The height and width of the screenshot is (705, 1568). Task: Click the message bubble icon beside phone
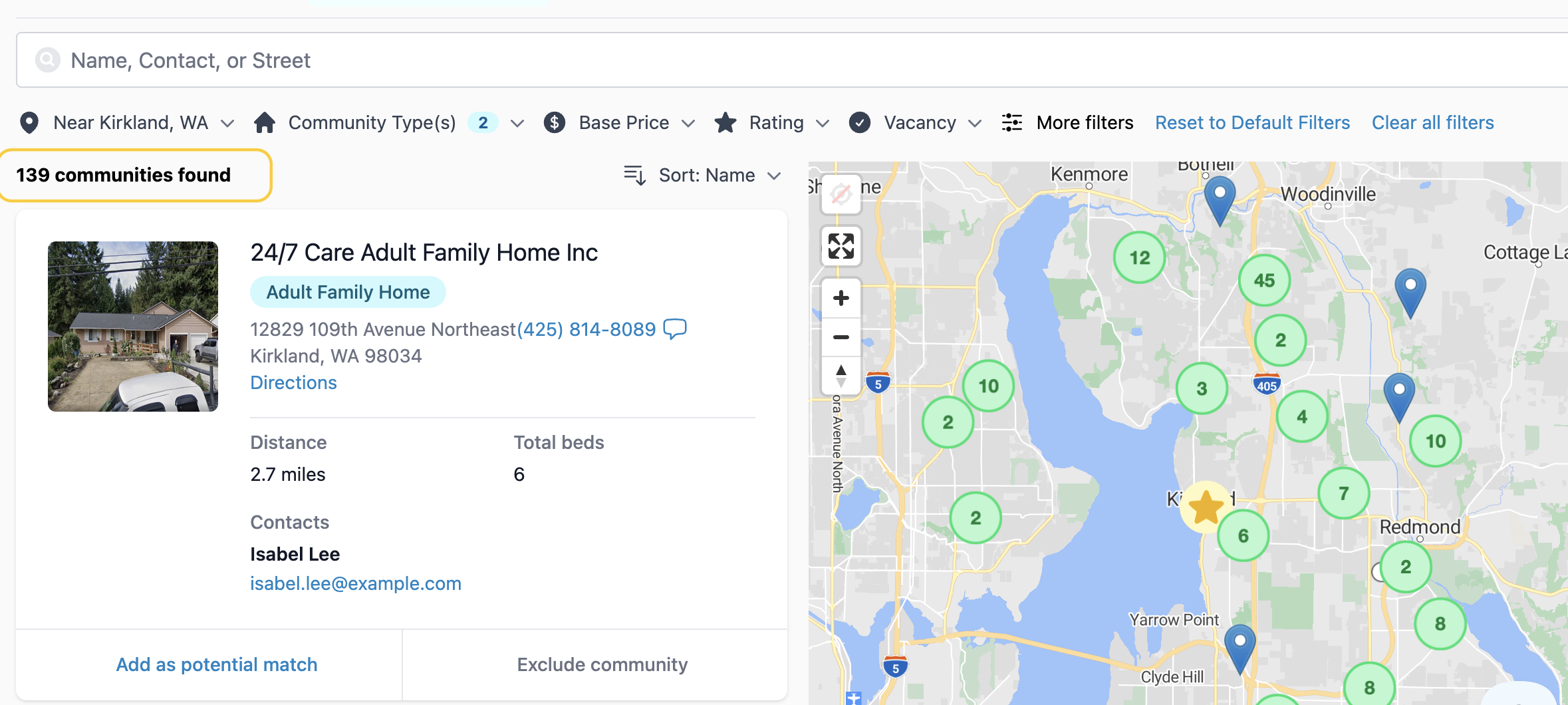[x=675, y=329]
